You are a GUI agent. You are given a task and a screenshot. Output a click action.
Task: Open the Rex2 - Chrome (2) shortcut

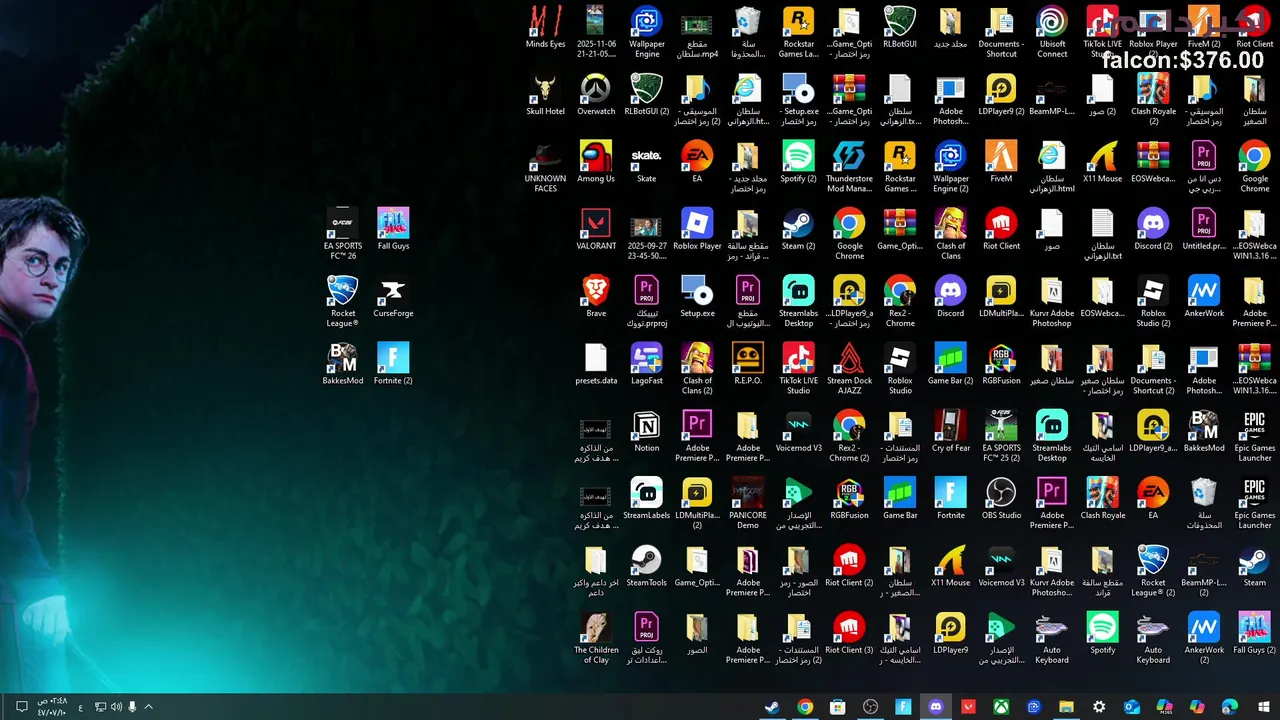[x=849, y=435]
